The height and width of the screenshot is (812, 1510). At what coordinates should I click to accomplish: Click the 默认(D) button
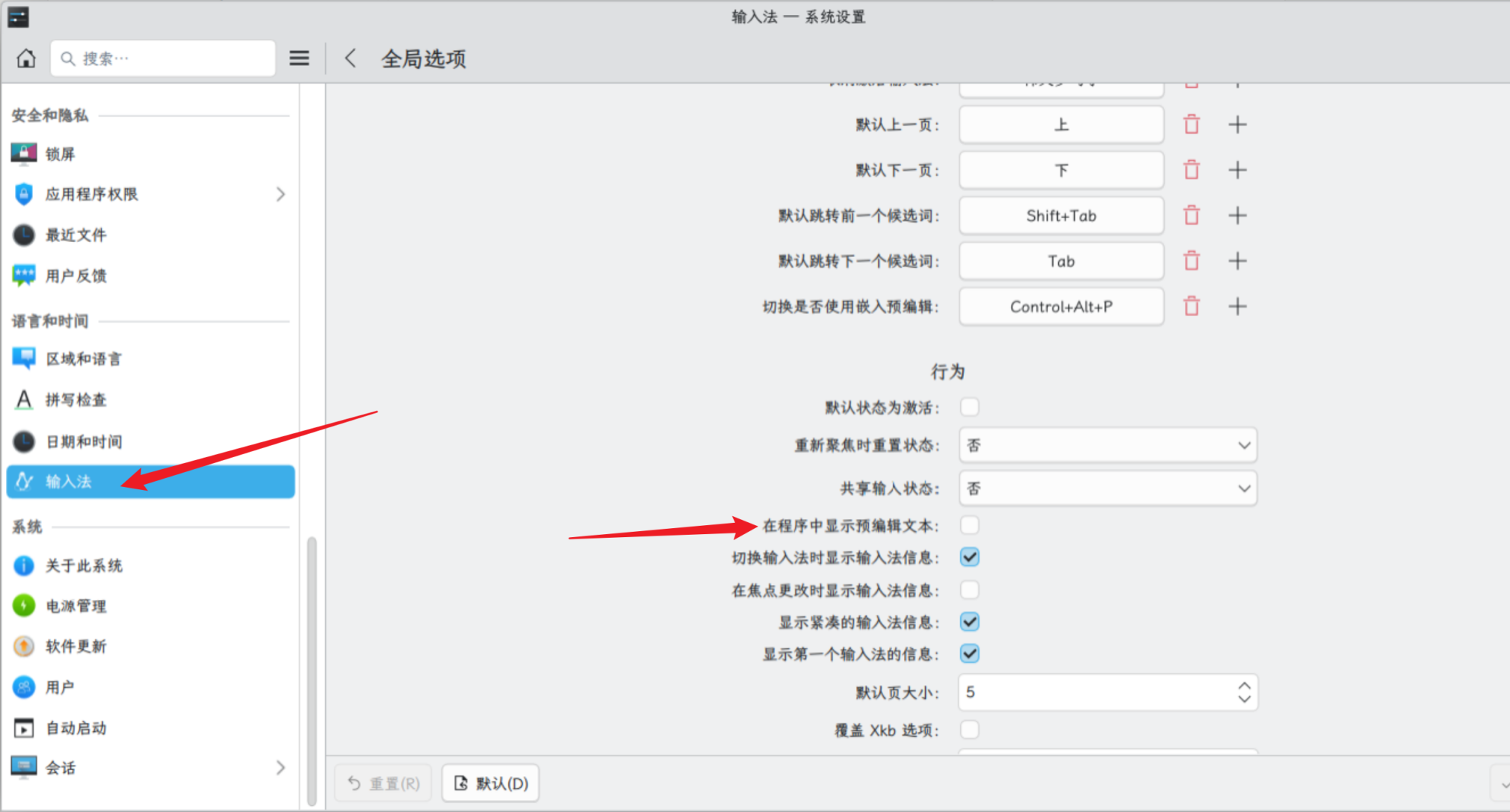[x=491, y=783]
